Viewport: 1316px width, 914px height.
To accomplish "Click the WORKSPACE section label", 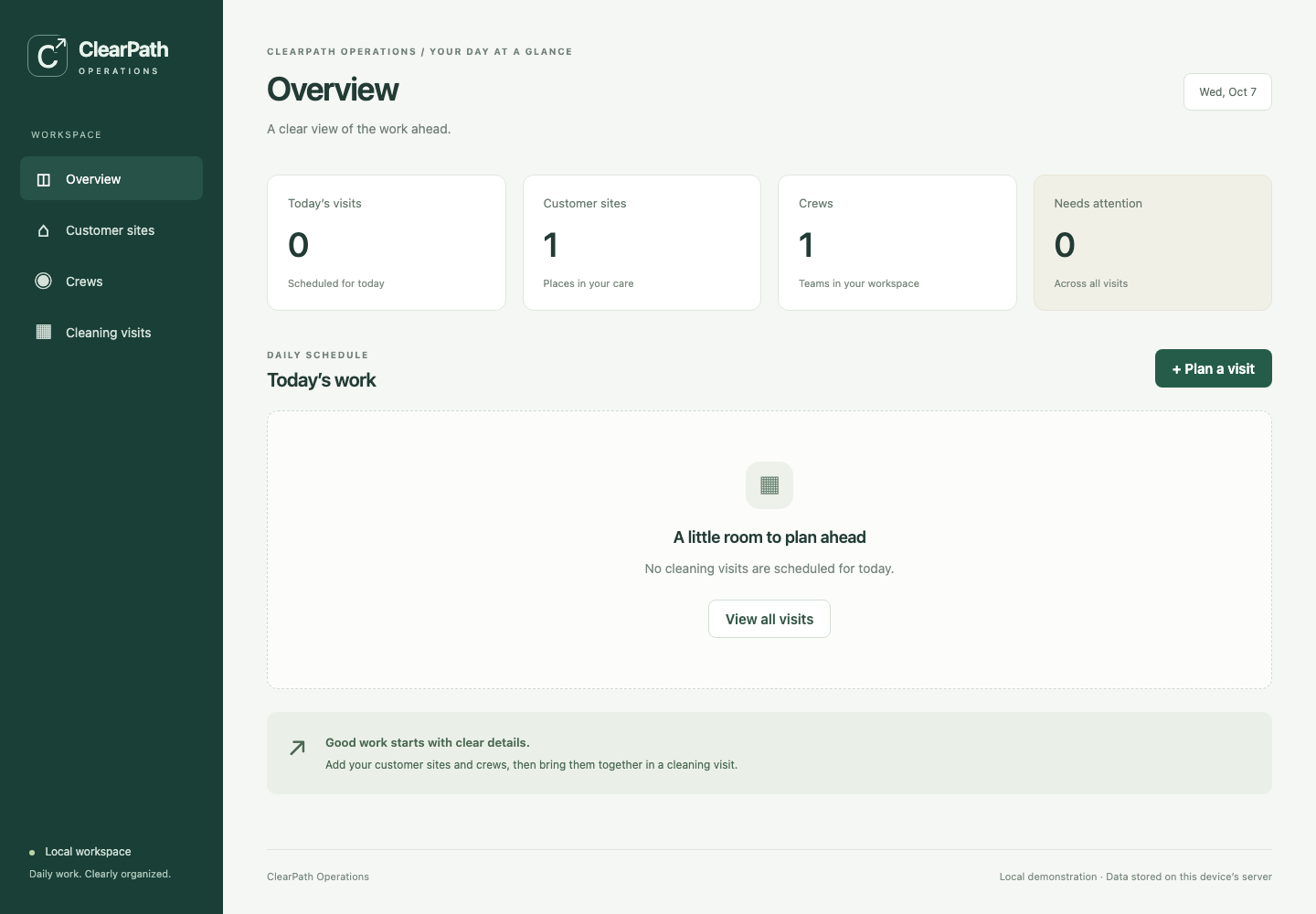I will [67, 134].
